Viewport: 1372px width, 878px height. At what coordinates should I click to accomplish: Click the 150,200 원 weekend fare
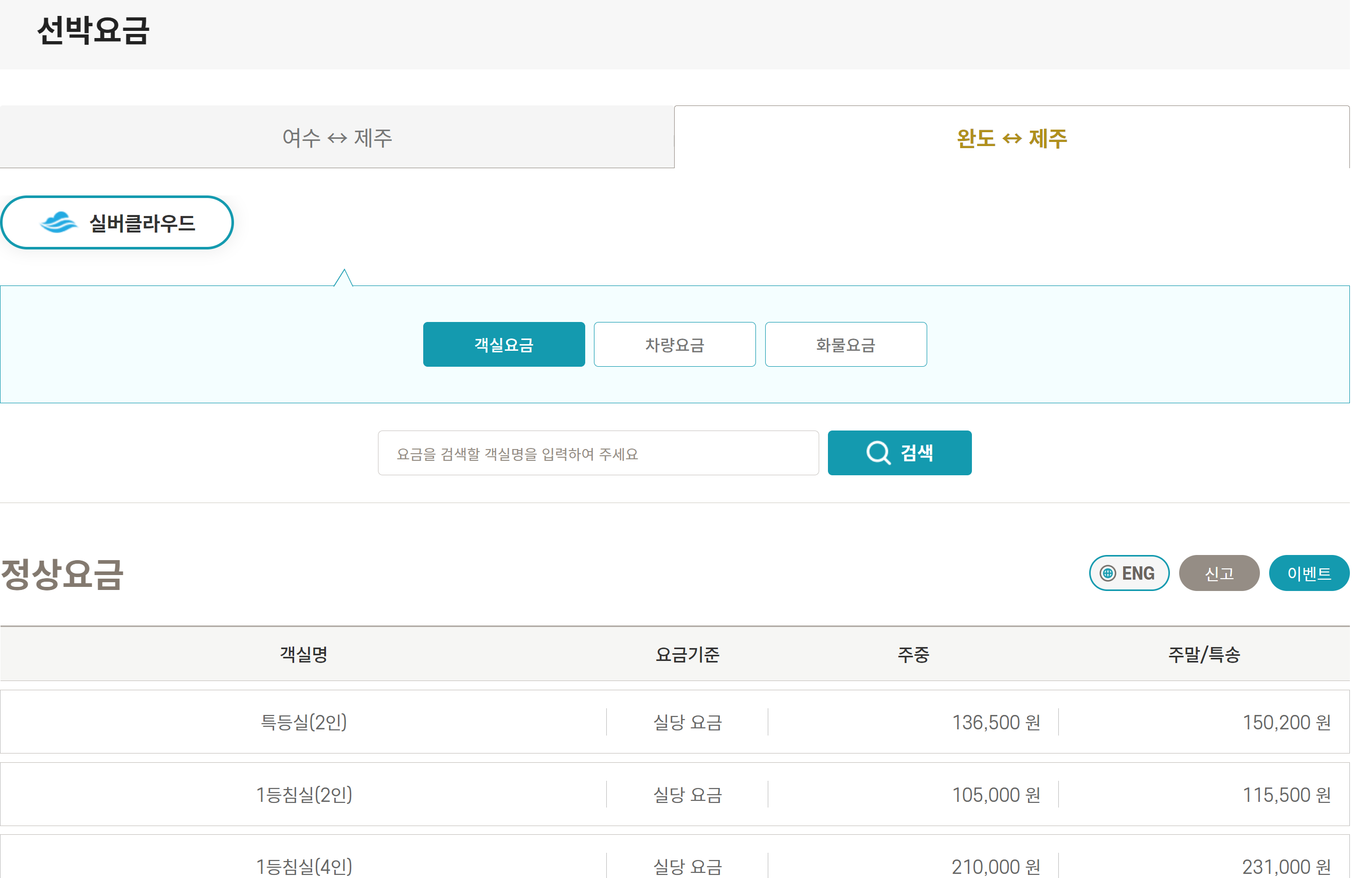(1287, 722)
